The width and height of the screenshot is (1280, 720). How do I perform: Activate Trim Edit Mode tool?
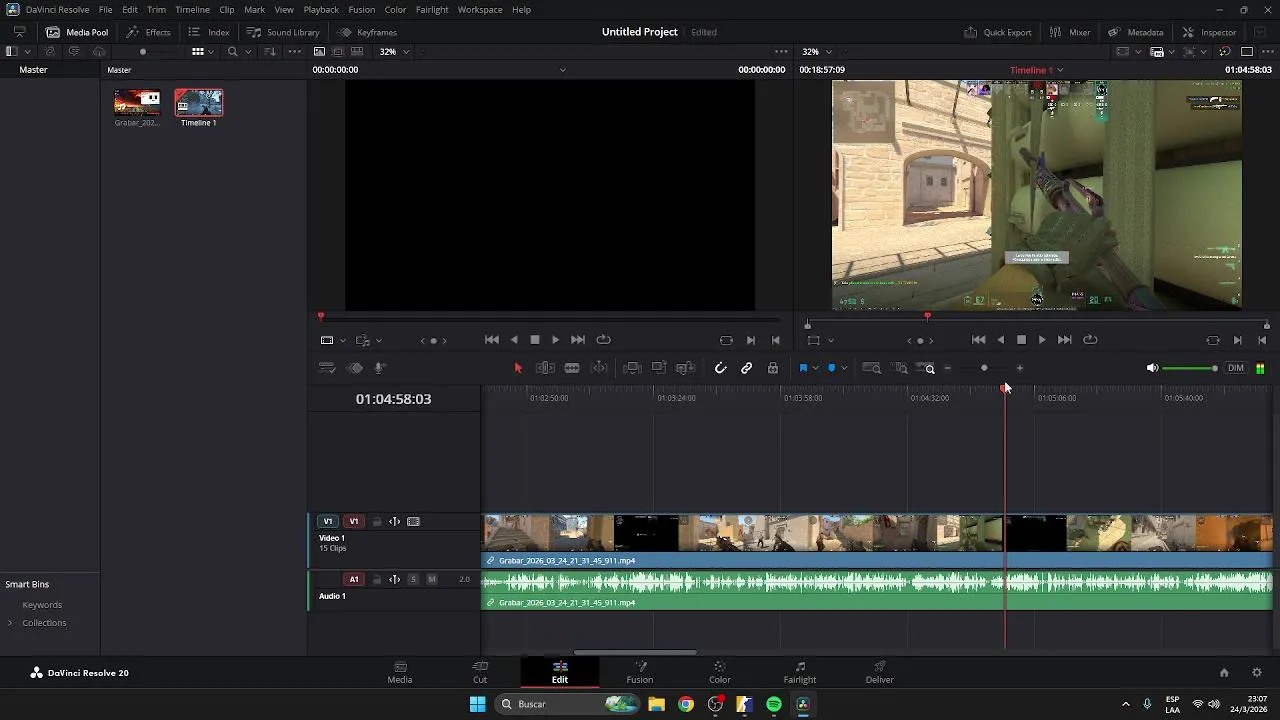[x=545, y=368]
